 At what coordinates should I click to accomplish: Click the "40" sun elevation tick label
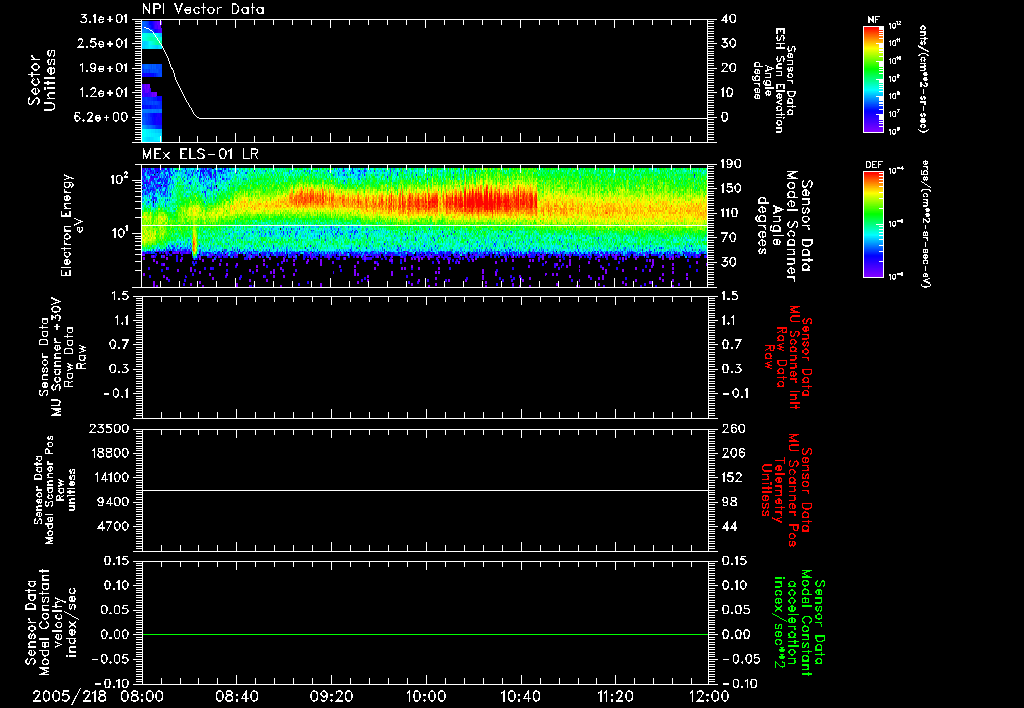(x=729, y=19)
